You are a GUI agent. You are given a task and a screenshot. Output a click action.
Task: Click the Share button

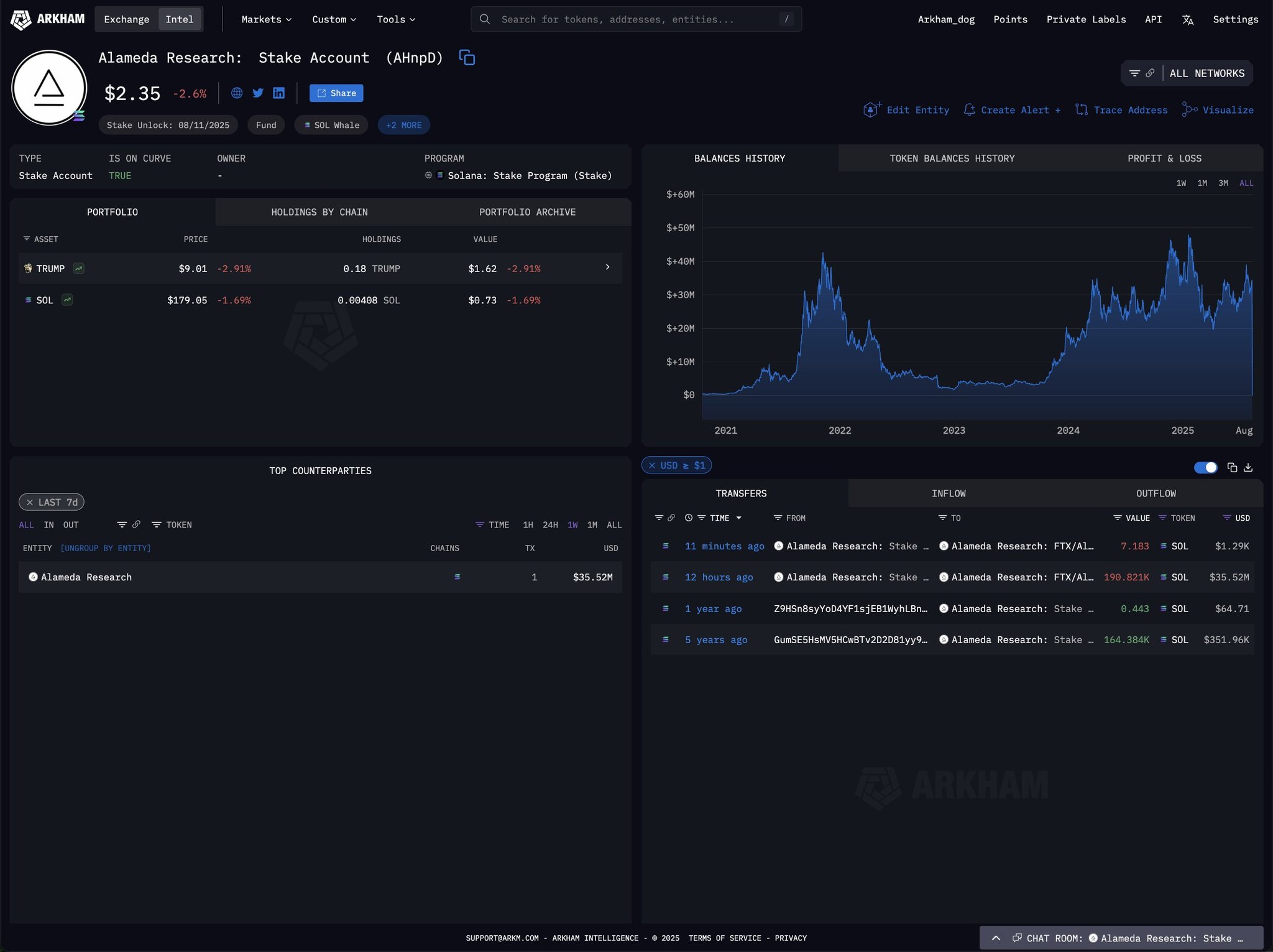[x=336, y=93]
